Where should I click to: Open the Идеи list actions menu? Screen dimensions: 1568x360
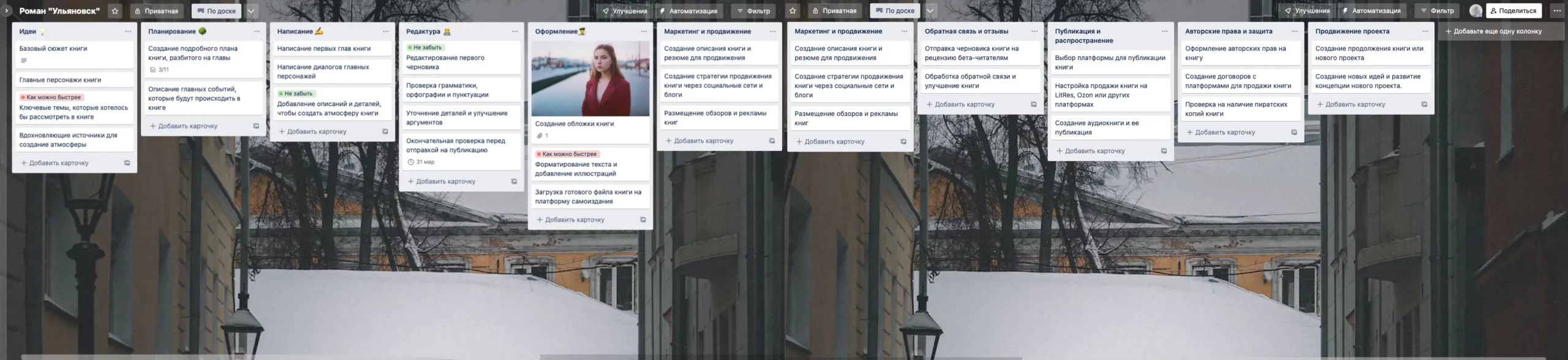coord(127,31)
